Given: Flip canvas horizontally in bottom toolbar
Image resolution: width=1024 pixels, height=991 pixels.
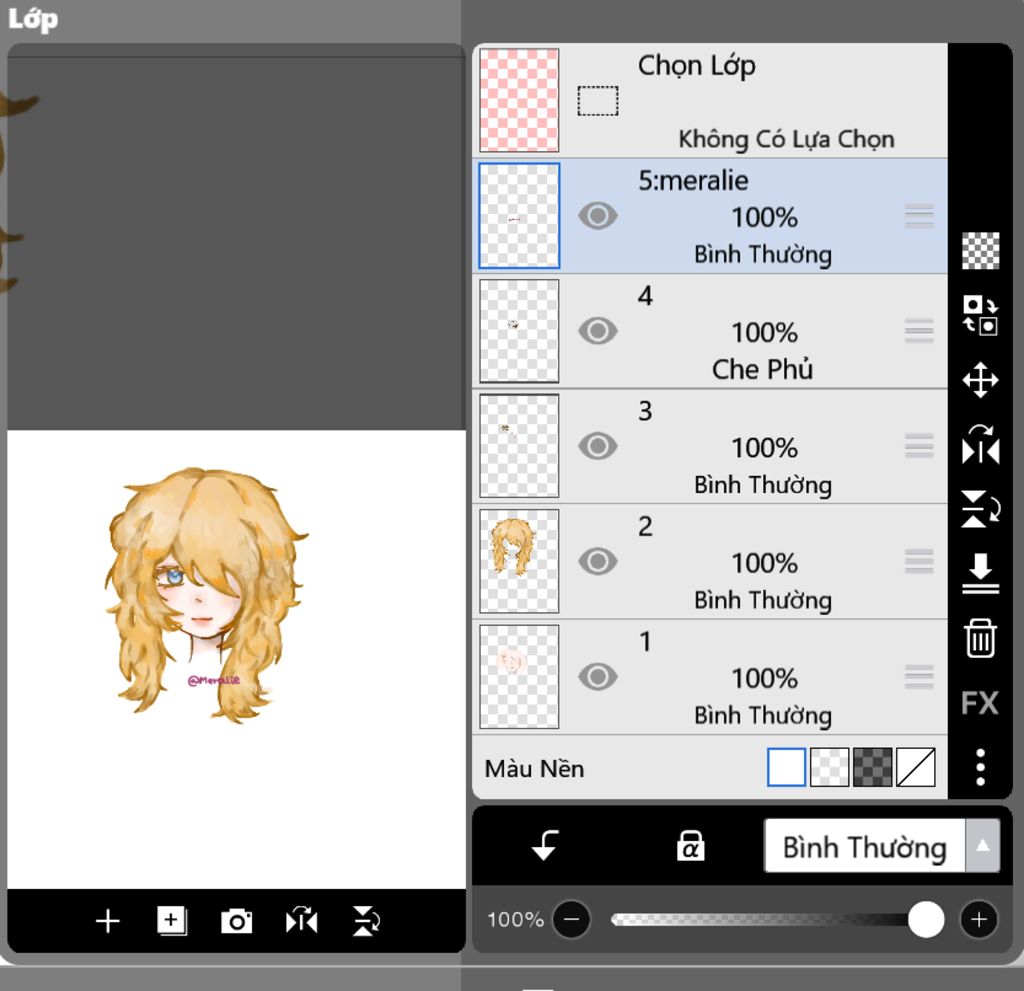Looking at the screenshot, I should (x=302, y=920).
